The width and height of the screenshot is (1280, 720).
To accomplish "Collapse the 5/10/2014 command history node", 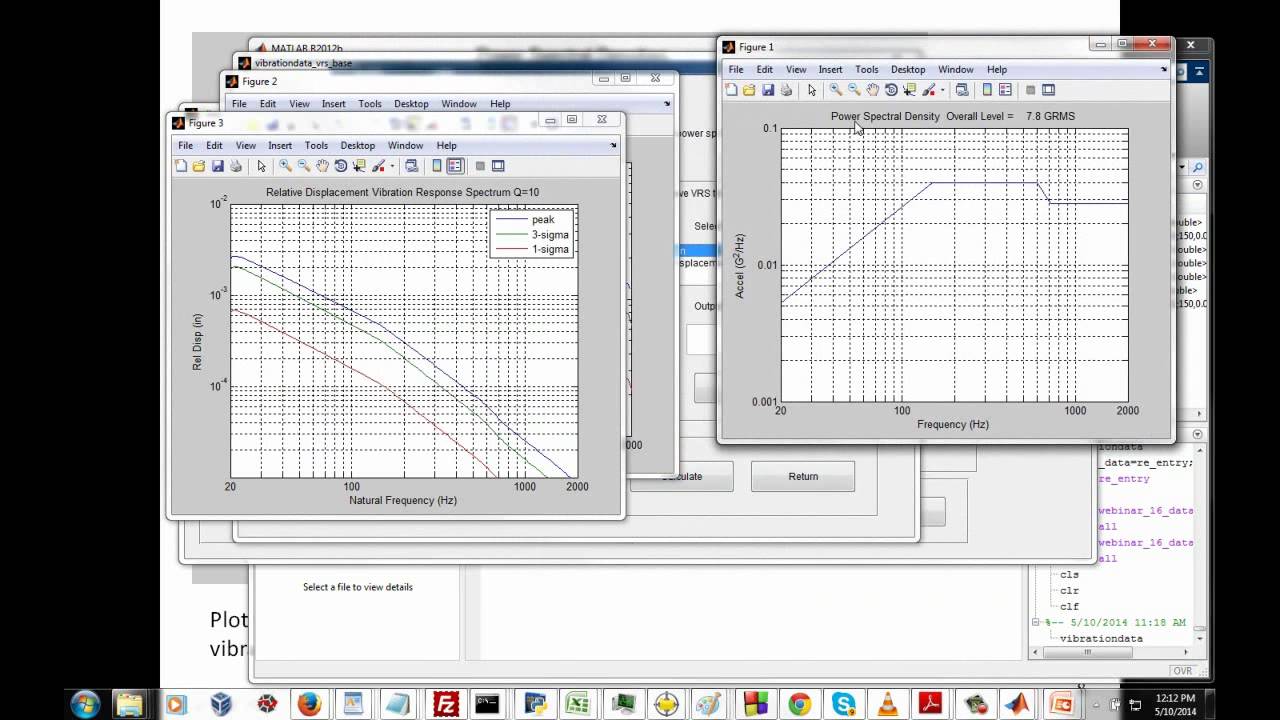I will coord(1037,622).
